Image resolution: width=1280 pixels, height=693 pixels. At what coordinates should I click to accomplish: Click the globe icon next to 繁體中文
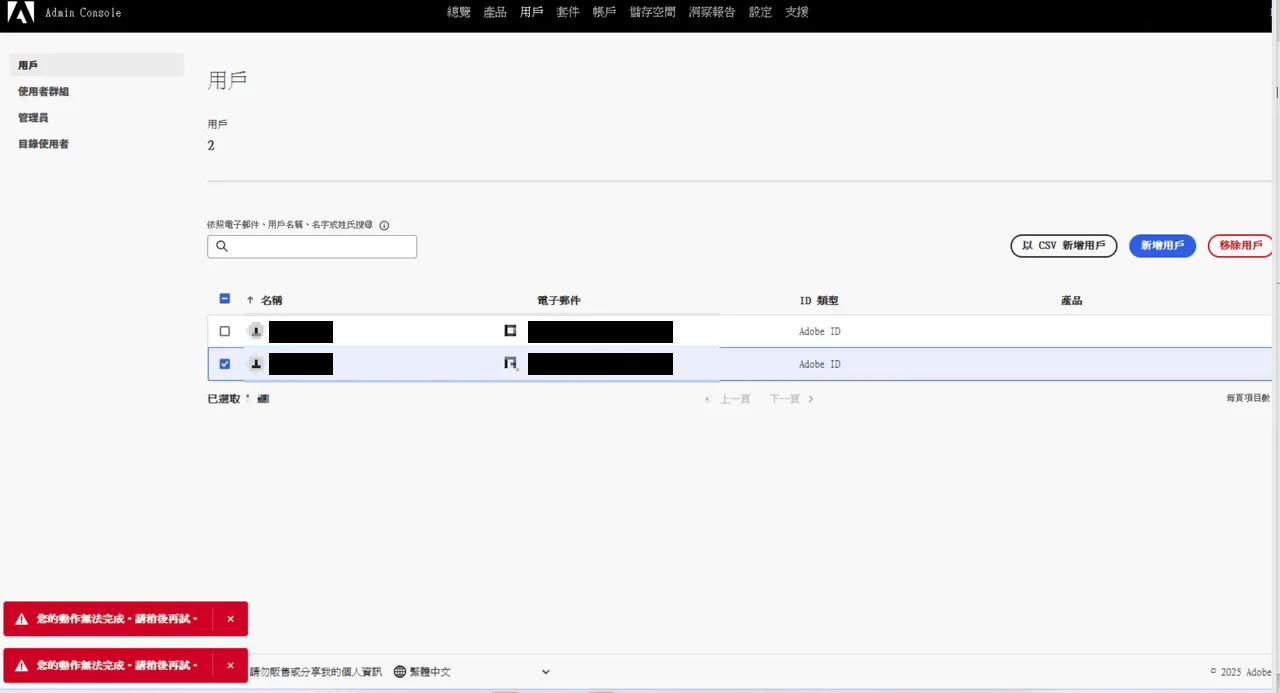(400, 672)
